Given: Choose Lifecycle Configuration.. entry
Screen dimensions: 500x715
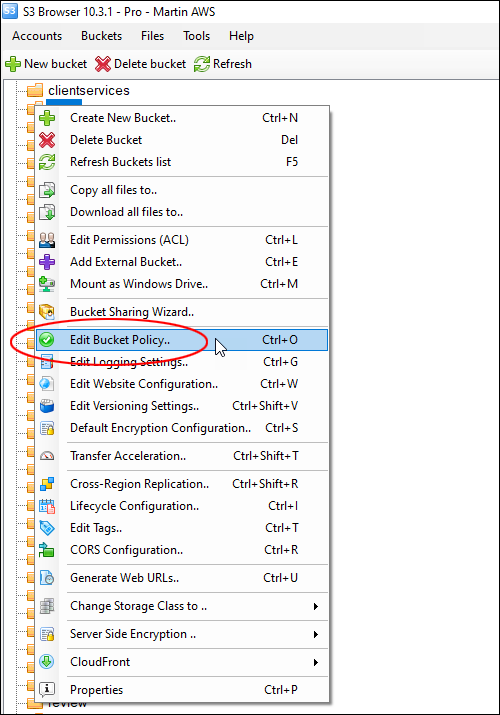Looking at the screenshot, I should click(x=182, y=506).
